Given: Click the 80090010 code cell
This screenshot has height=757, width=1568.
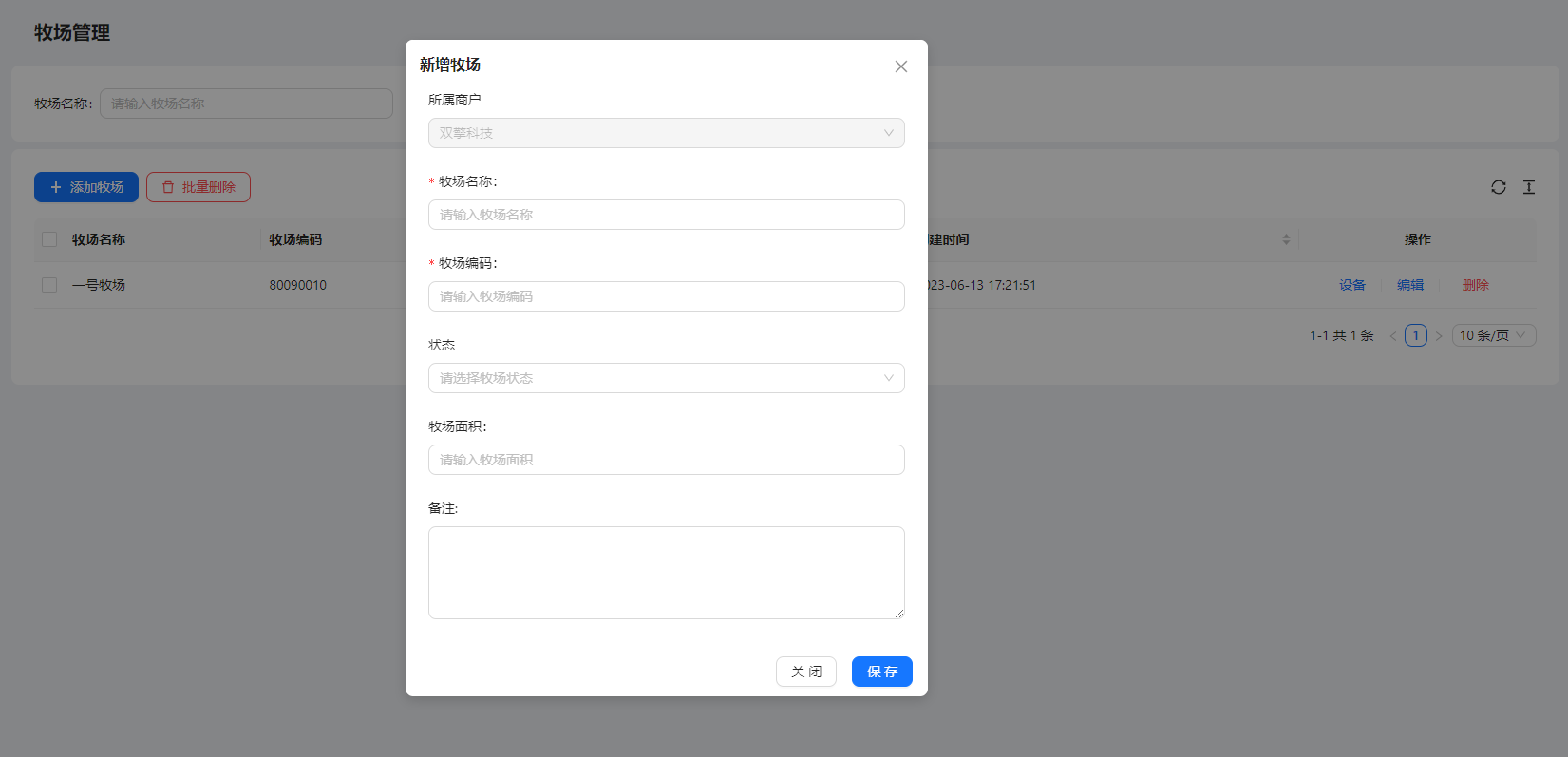Looking at the screenshot, I should pos(297,285).
